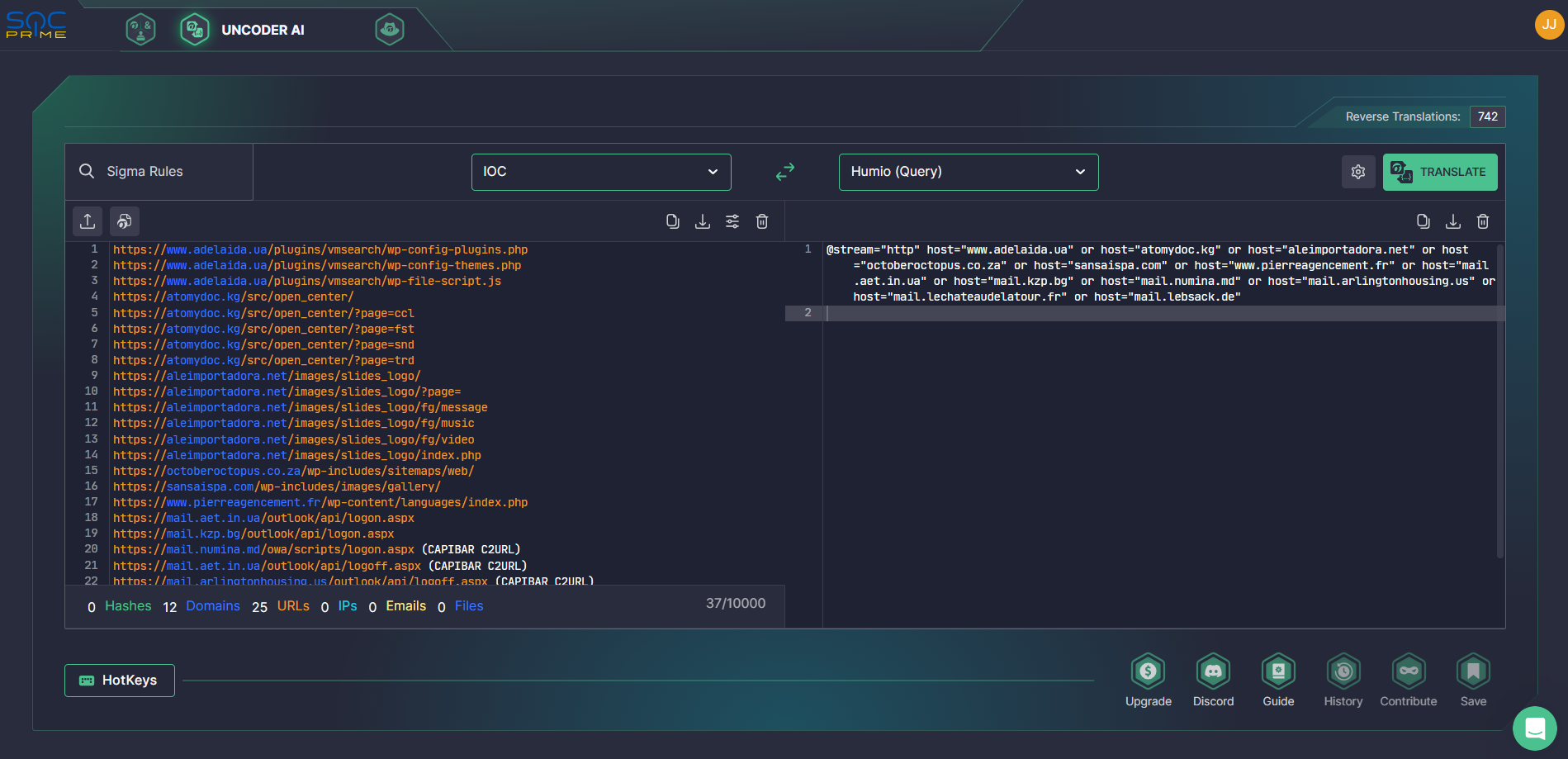The width and height of the screenshot is (1568, 759).
Task: Click the Contribute icon
Action: point(1409,681)
